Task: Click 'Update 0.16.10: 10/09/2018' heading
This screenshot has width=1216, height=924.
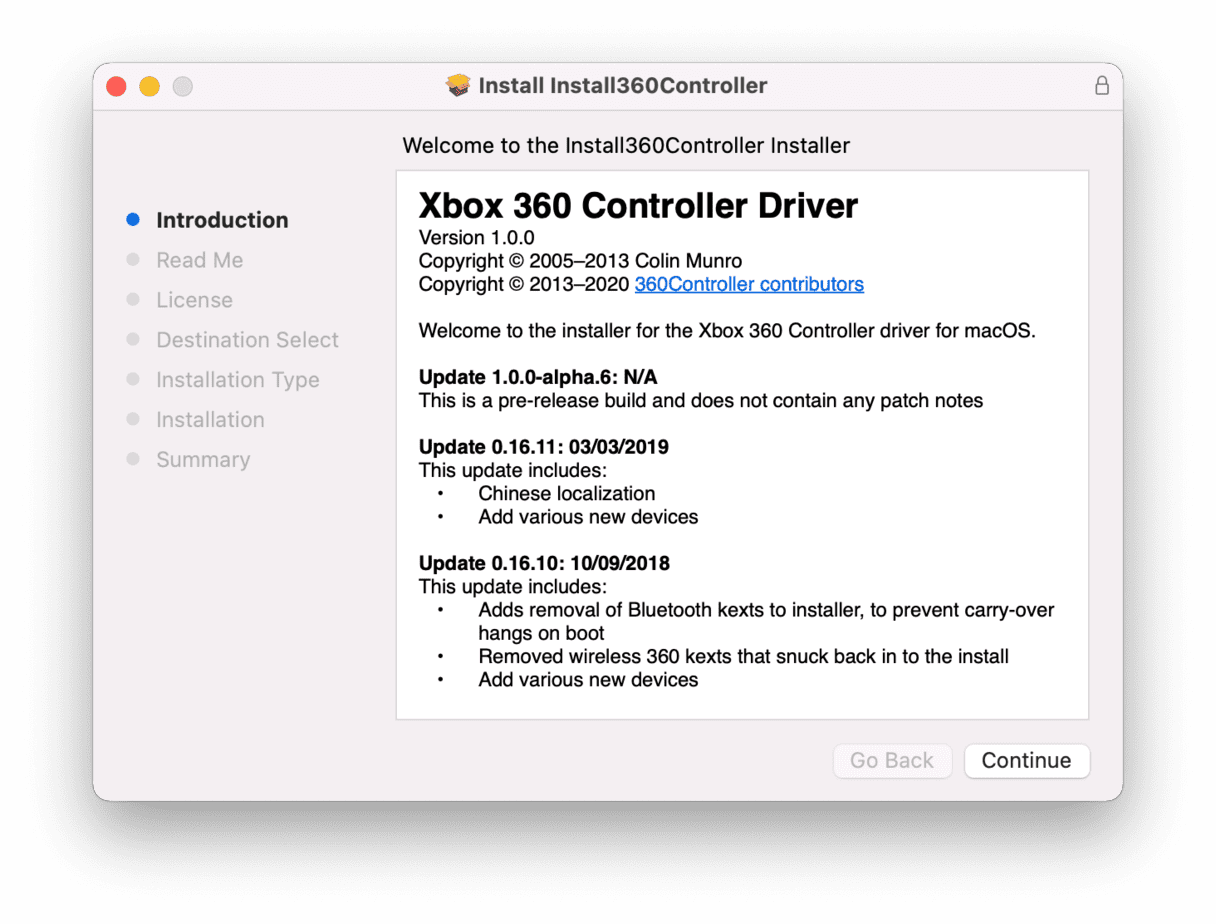Action: (x=544, y=563)
